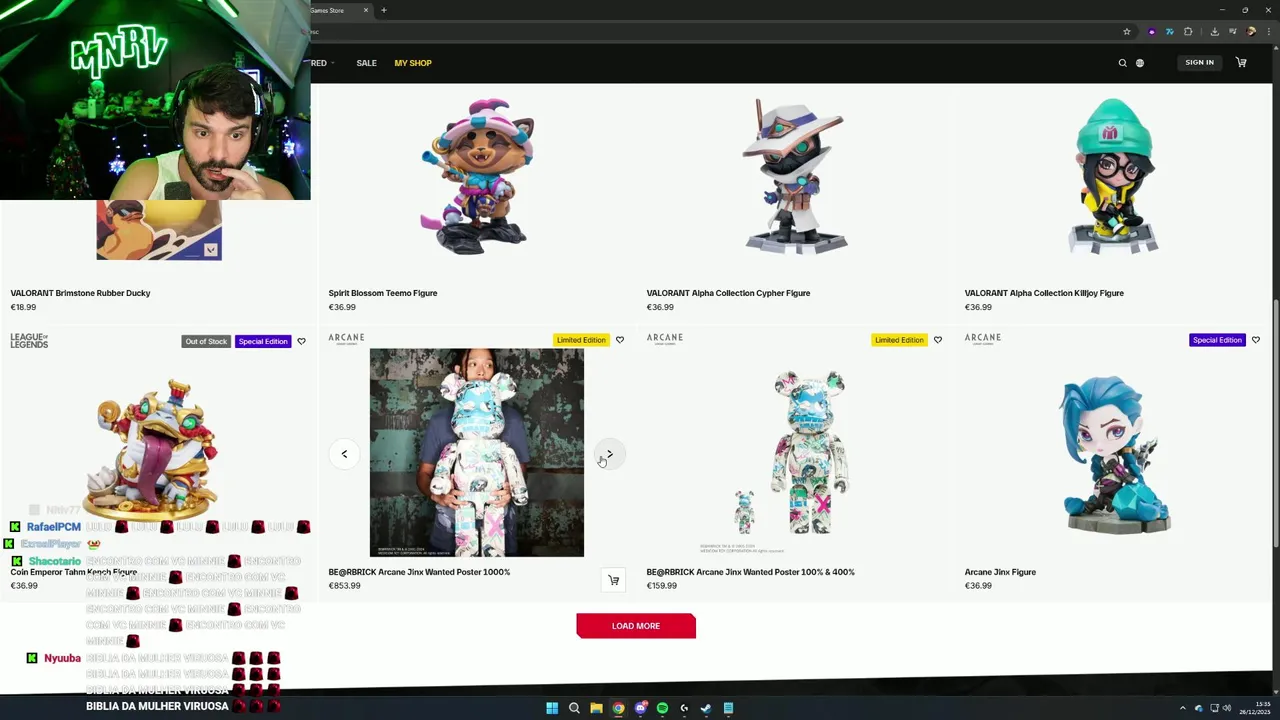Open the Chrome three-dot menu

click(1269, 31)
